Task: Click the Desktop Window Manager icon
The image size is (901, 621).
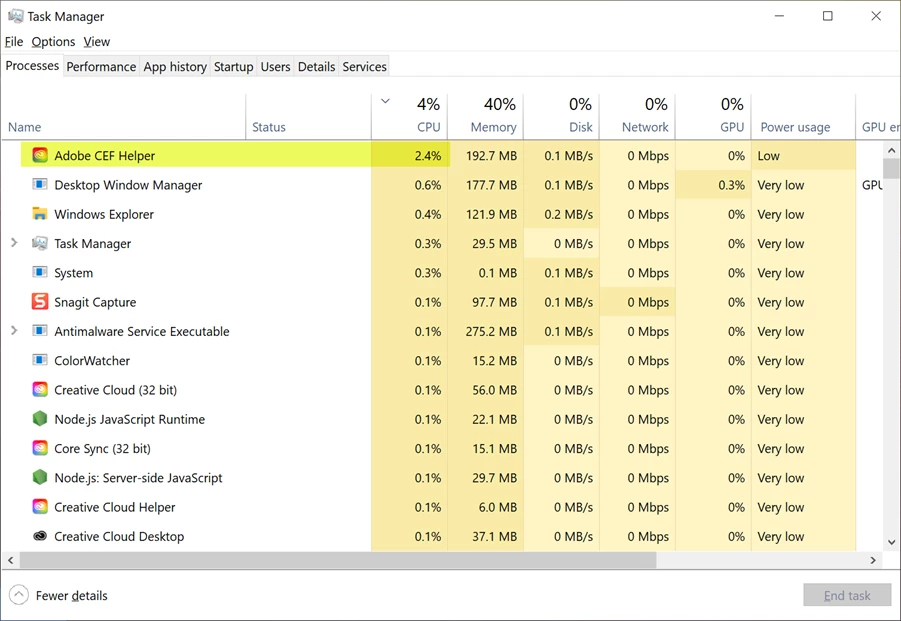Action: 40,184
